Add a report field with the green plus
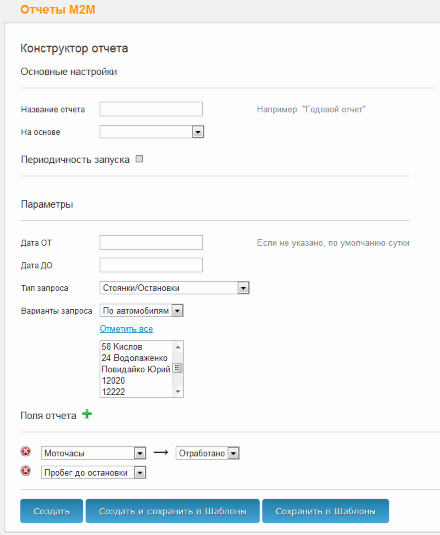Screen dimensions: 440x535 [87, 414]
